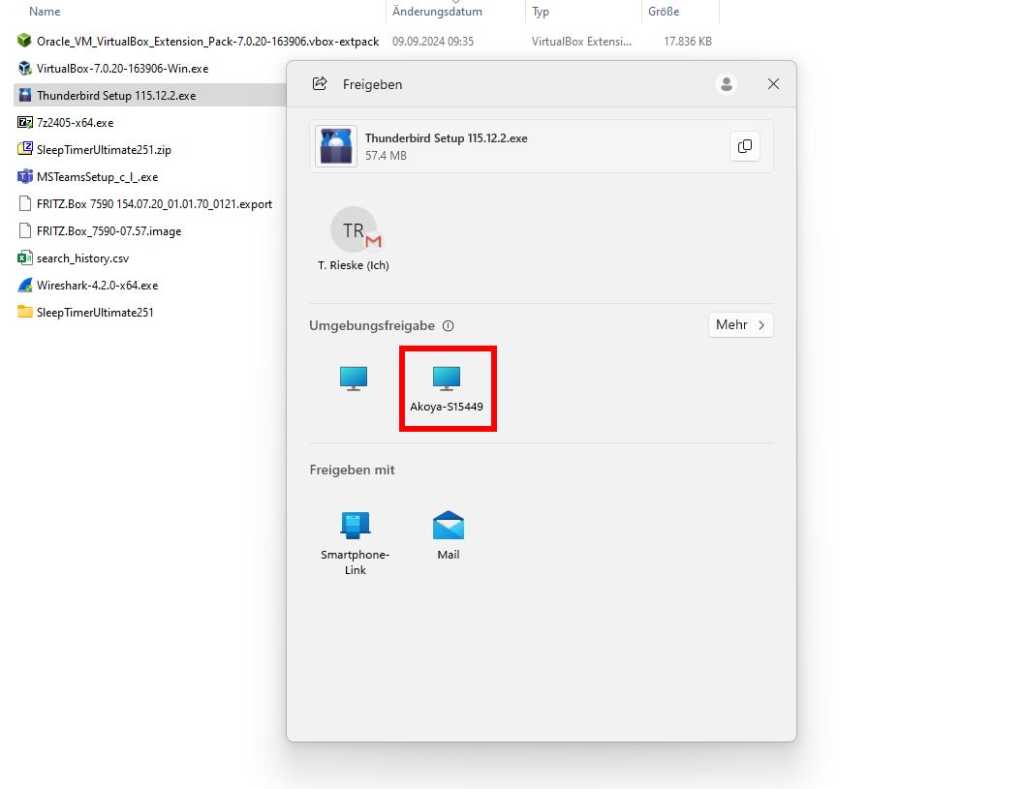Select the T. Rieske (Ich) Gmail contact

[x=355, y=230]
